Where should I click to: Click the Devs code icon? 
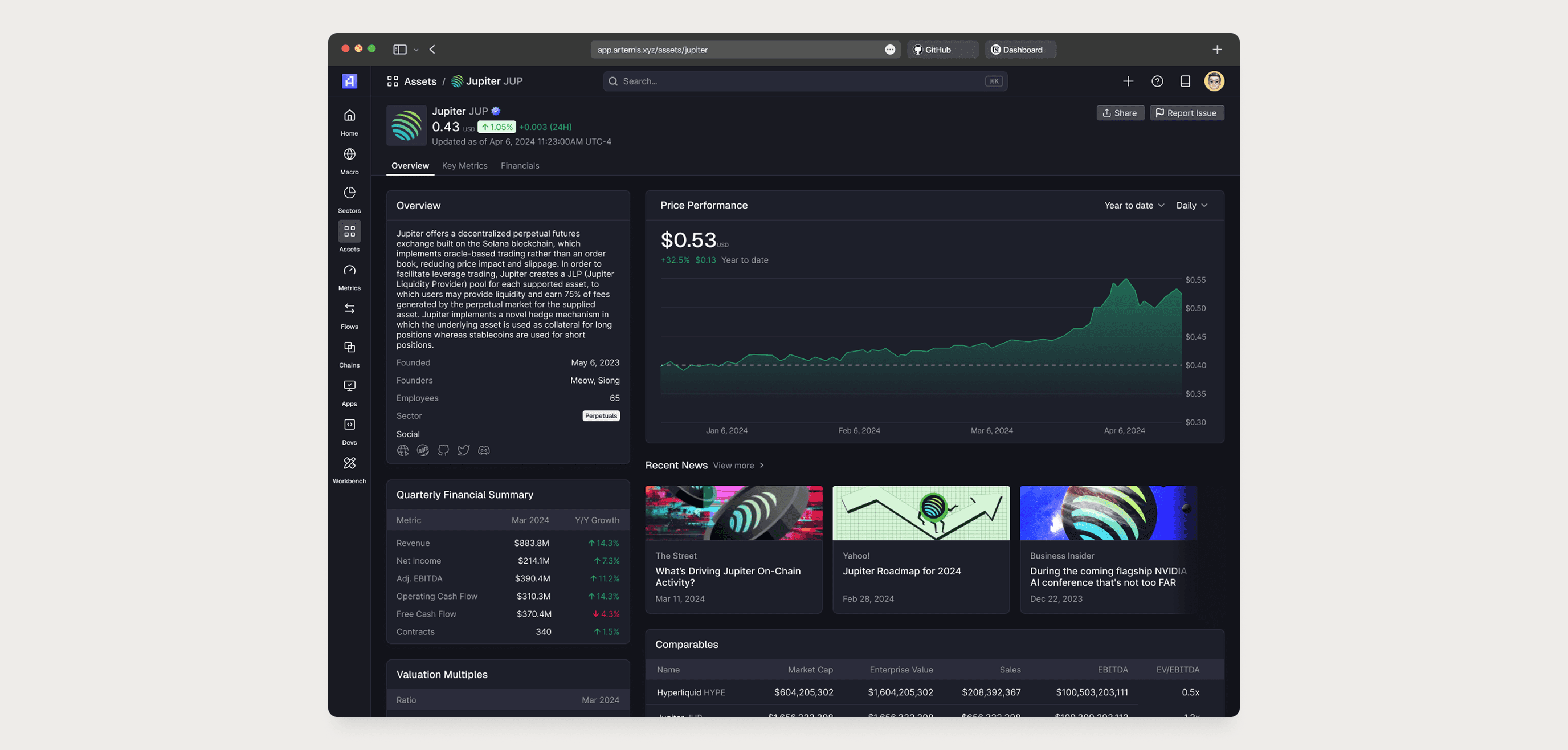coord(349,425)
